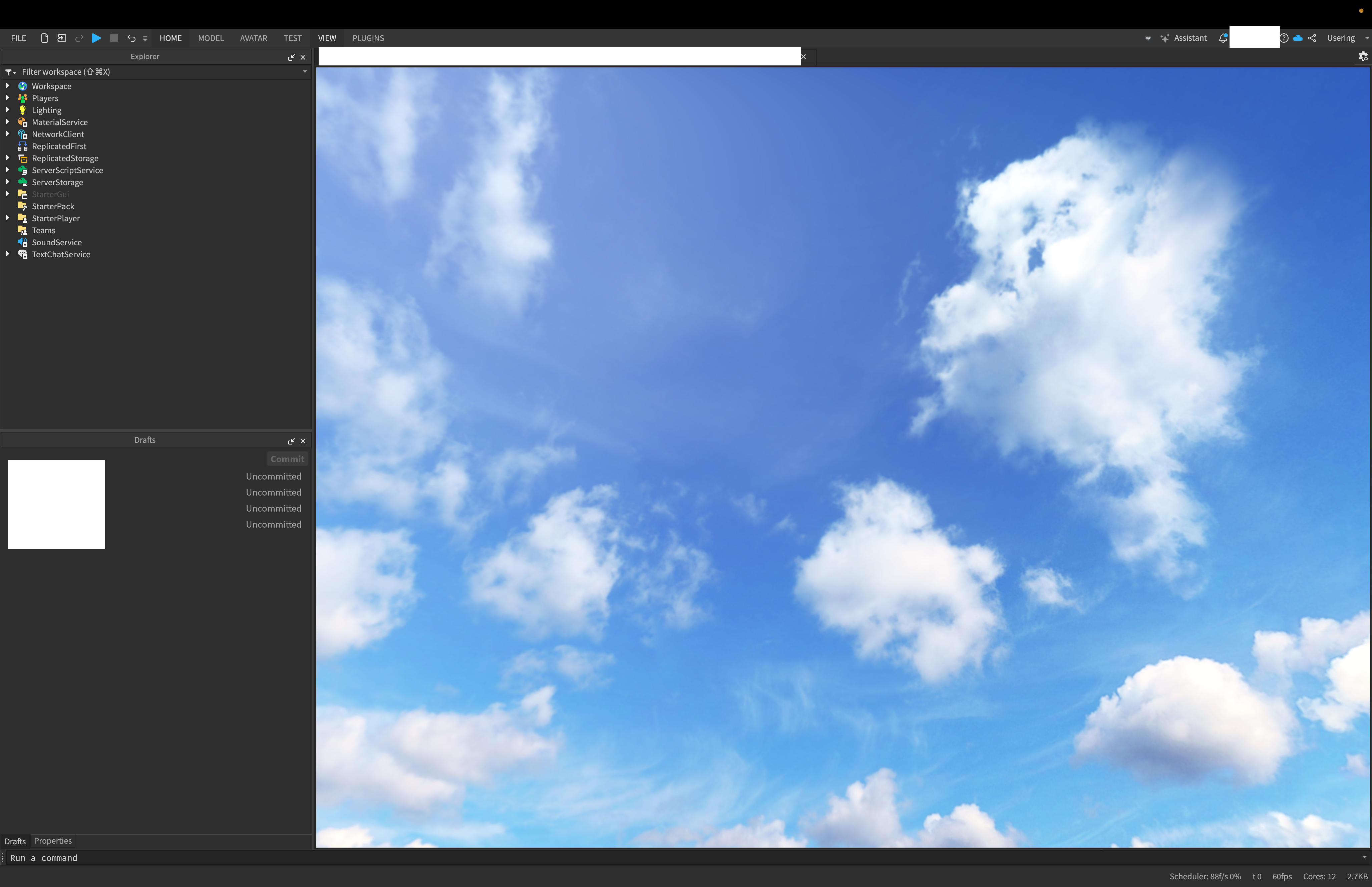
Task: Click the blue Play test button
Action: [97, 38]
